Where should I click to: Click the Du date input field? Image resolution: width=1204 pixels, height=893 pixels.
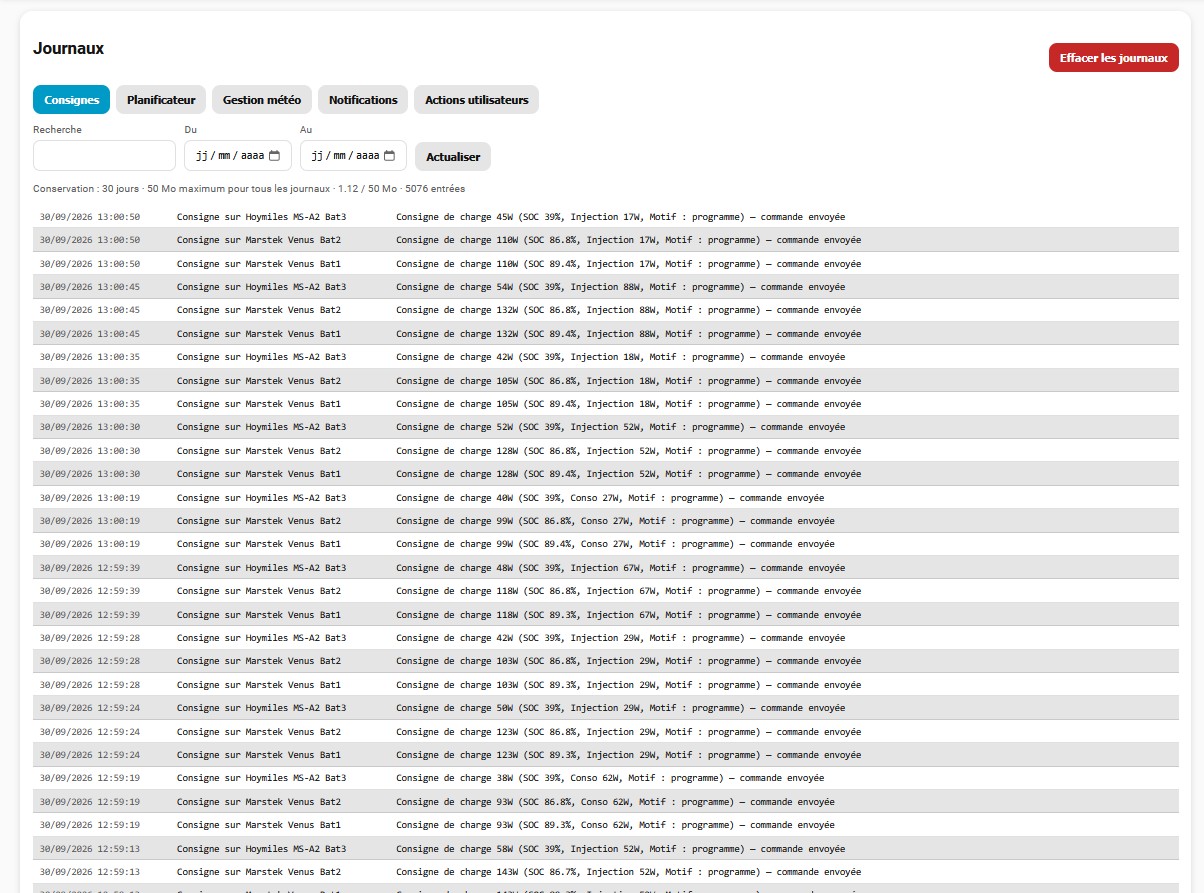(x=238, y=156)
